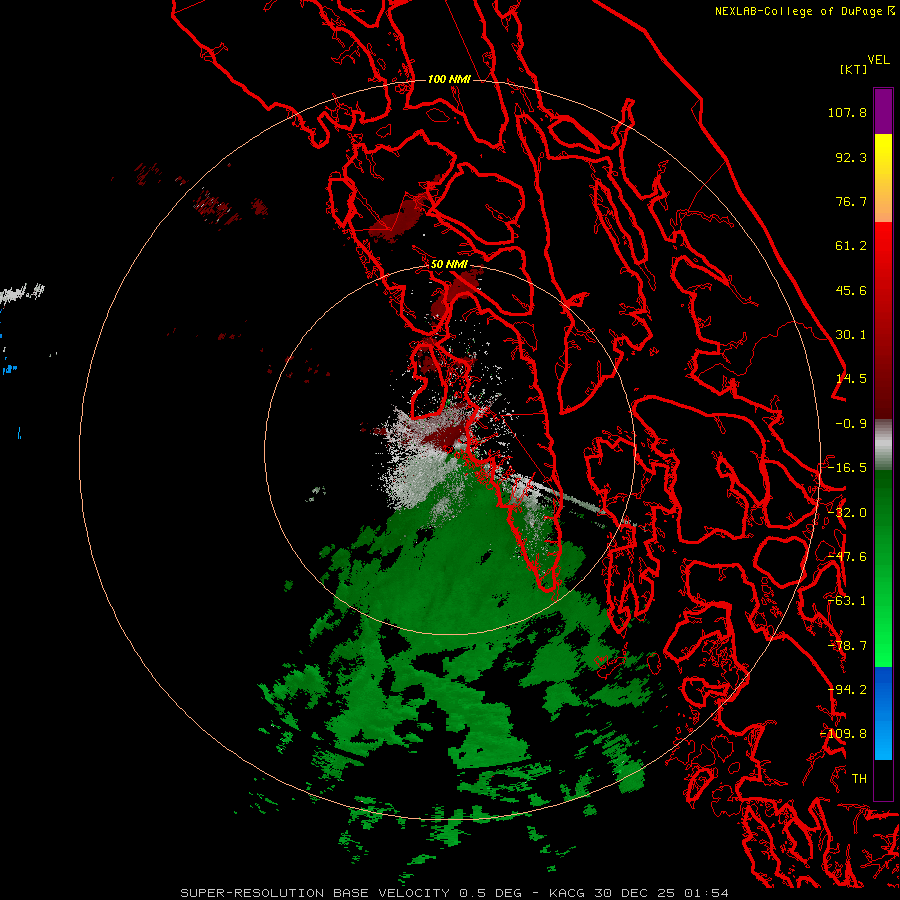900x900 pixels.
Task: Click the -63.1 legend value
Action: click(847, 601)
